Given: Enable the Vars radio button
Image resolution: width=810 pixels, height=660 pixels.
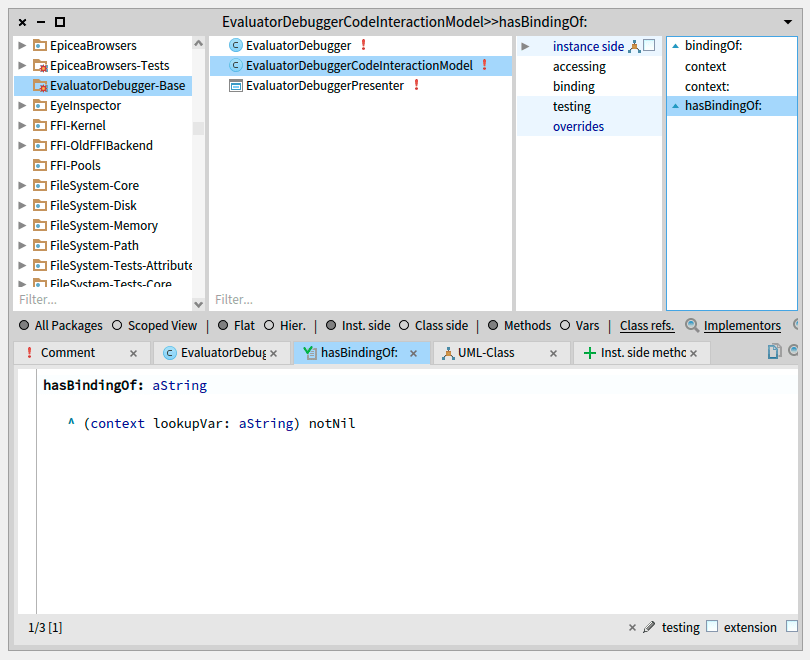Looking at the screenshot, I should [565, 325].
